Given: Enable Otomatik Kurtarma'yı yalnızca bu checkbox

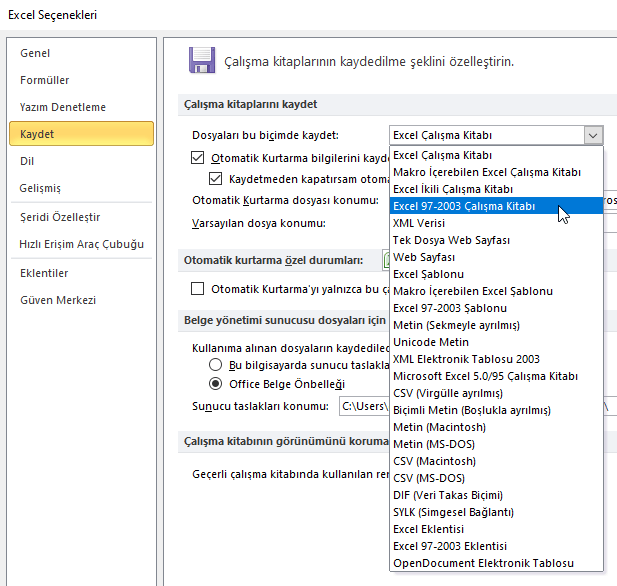Looking at the screenshot, I should (198, 289).
